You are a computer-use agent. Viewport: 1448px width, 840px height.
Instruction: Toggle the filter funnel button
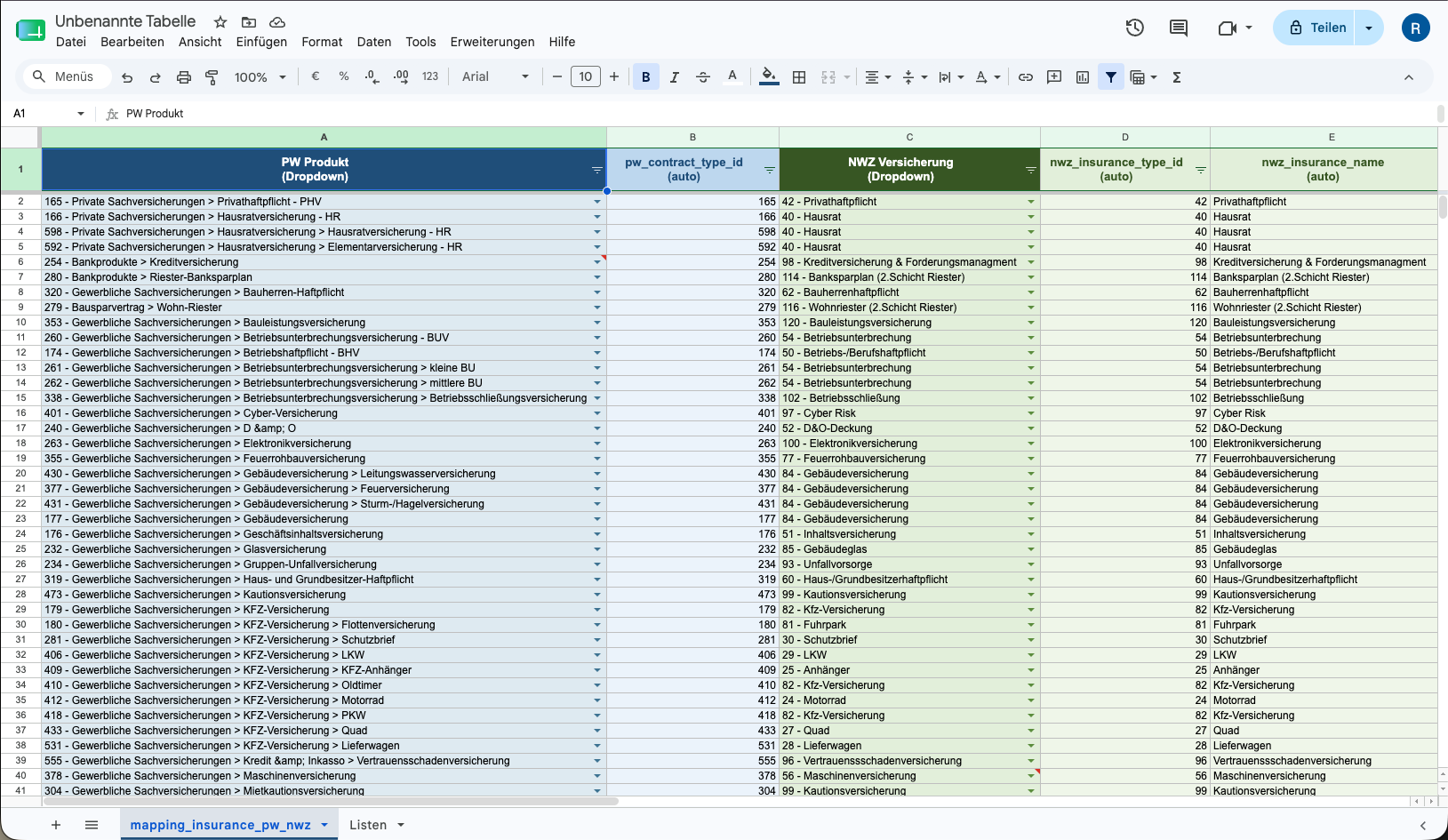pyautogui.click(x=1111, y=77)
